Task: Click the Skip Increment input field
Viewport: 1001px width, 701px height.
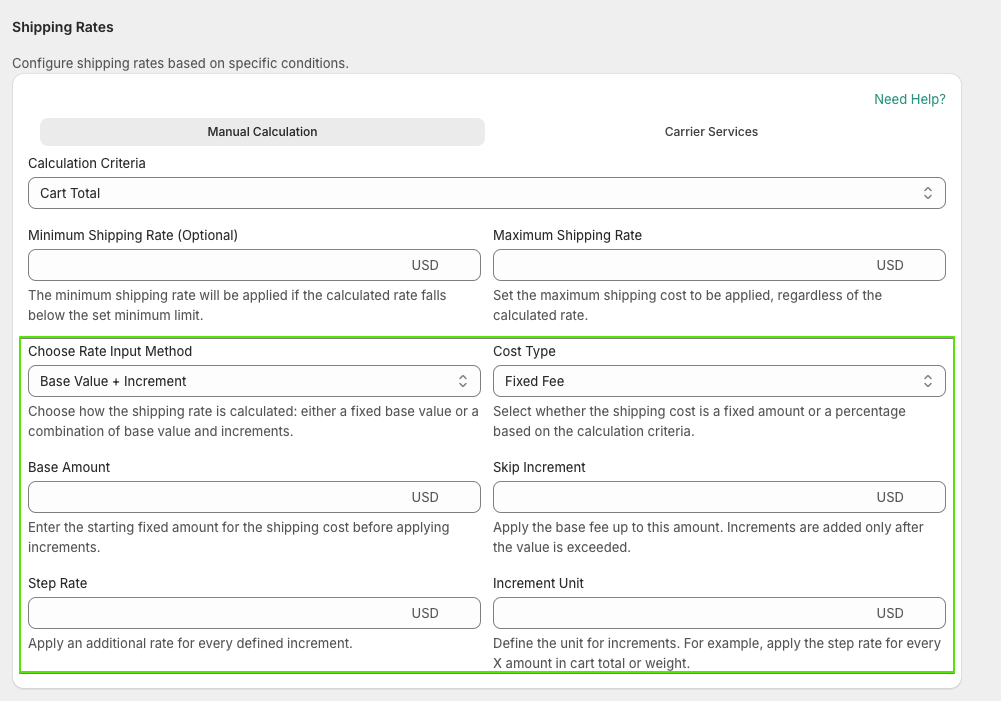Action: point(719,497)
